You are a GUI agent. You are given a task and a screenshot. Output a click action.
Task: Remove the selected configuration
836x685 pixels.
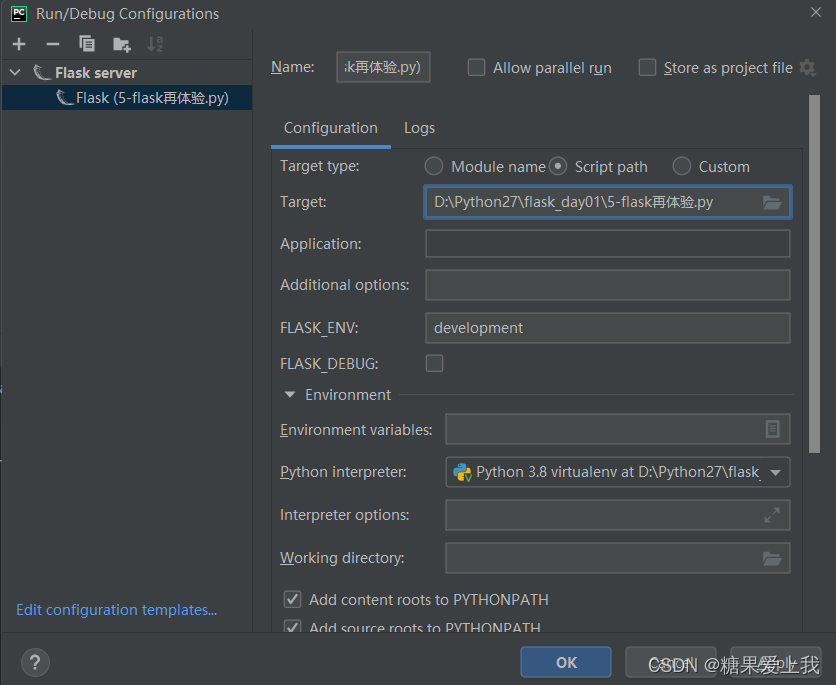(52, 44)
